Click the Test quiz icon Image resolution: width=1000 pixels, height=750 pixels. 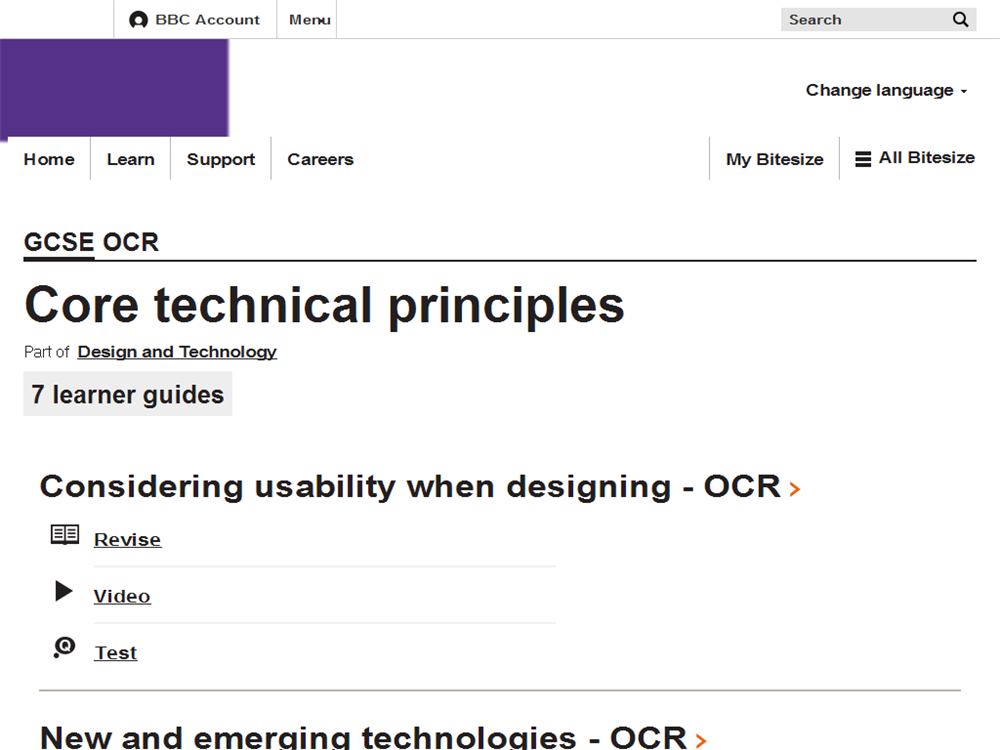click(65, 648)
